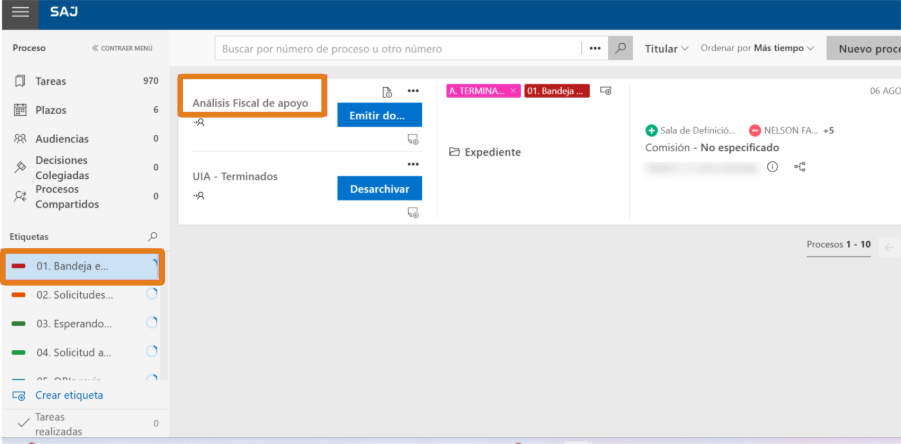Open advanced search options ellipsis in search bar
This screenshot has height=444, width=901.
594,48
